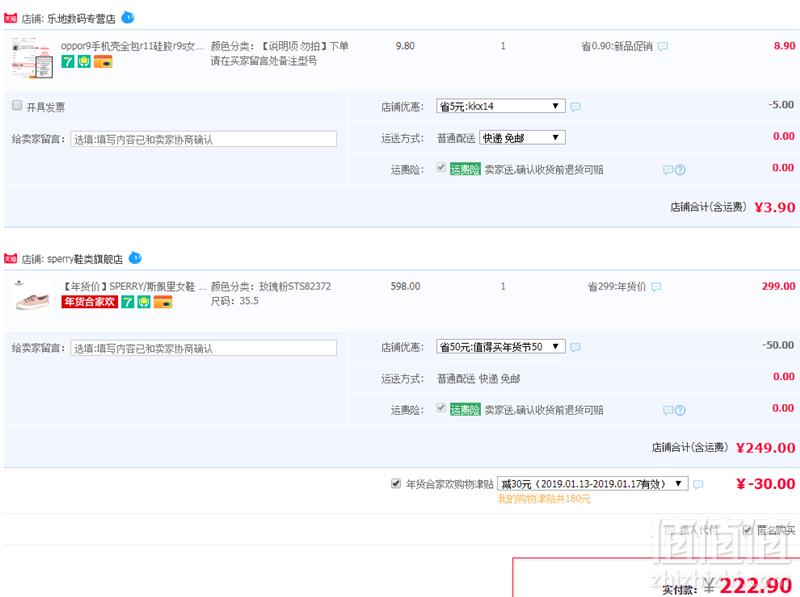Open 快递 免邮 shipping method dropdown

pyautogui.click(x=522, y=138)
